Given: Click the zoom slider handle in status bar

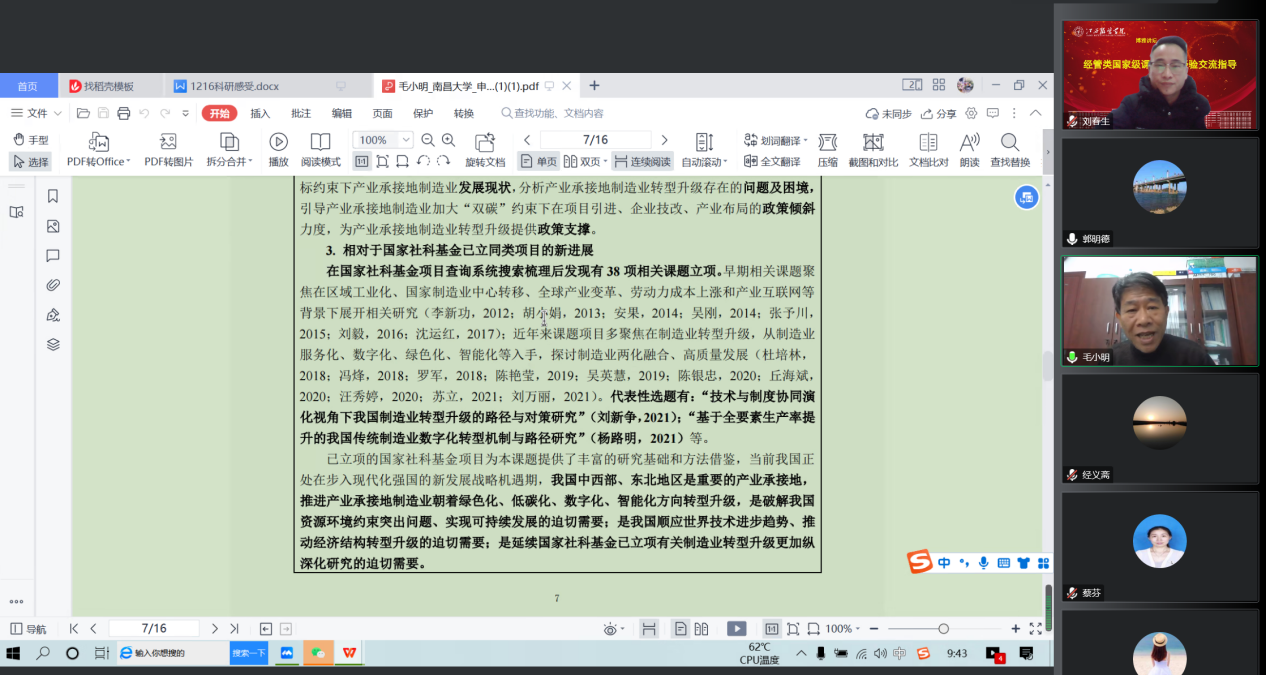Looking at the screenshot, I should click(943, 629).
